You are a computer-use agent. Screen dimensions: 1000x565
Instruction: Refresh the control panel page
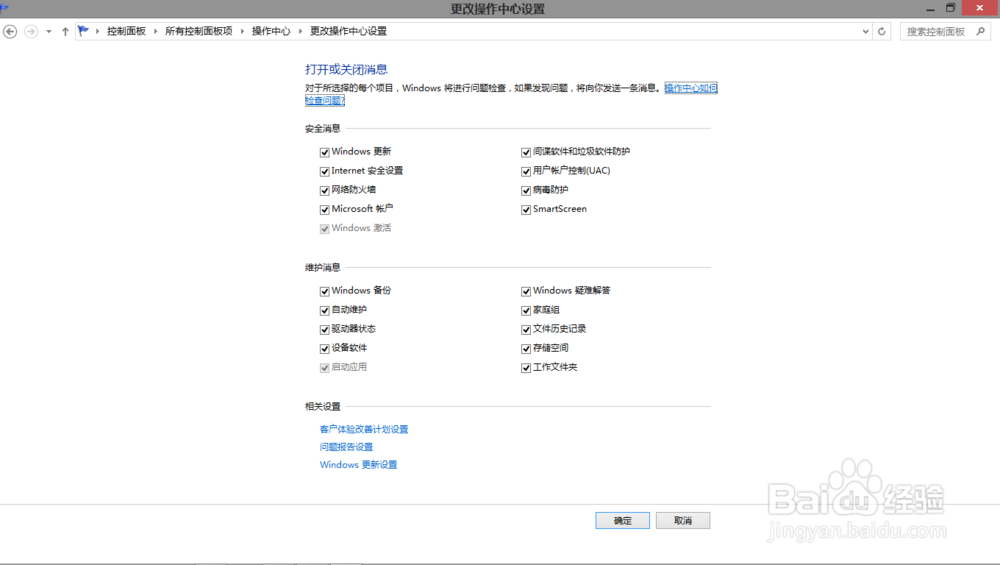(x=882, y=31)
